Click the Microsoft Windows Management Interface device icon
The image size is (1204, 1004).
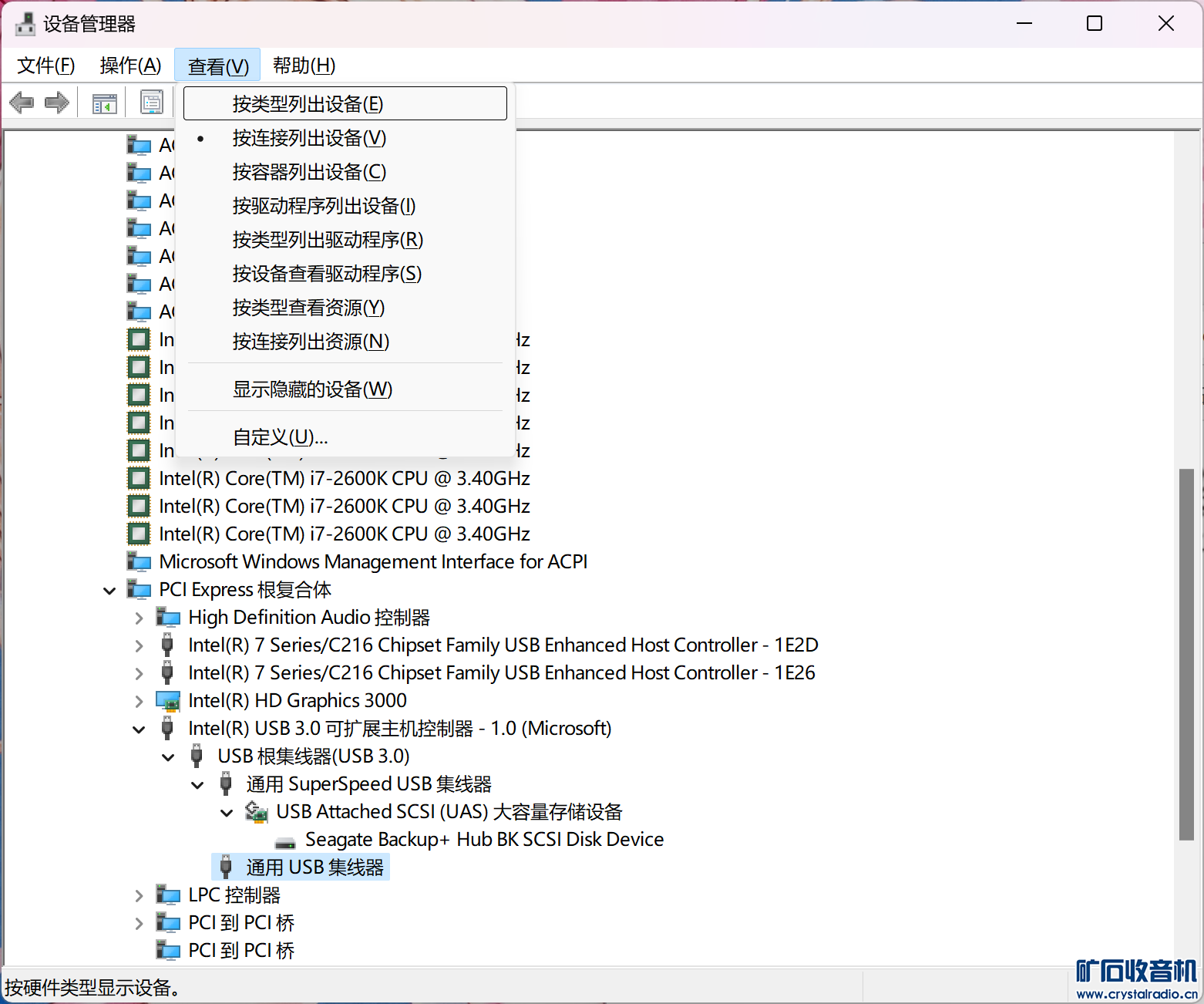[139, 561]
